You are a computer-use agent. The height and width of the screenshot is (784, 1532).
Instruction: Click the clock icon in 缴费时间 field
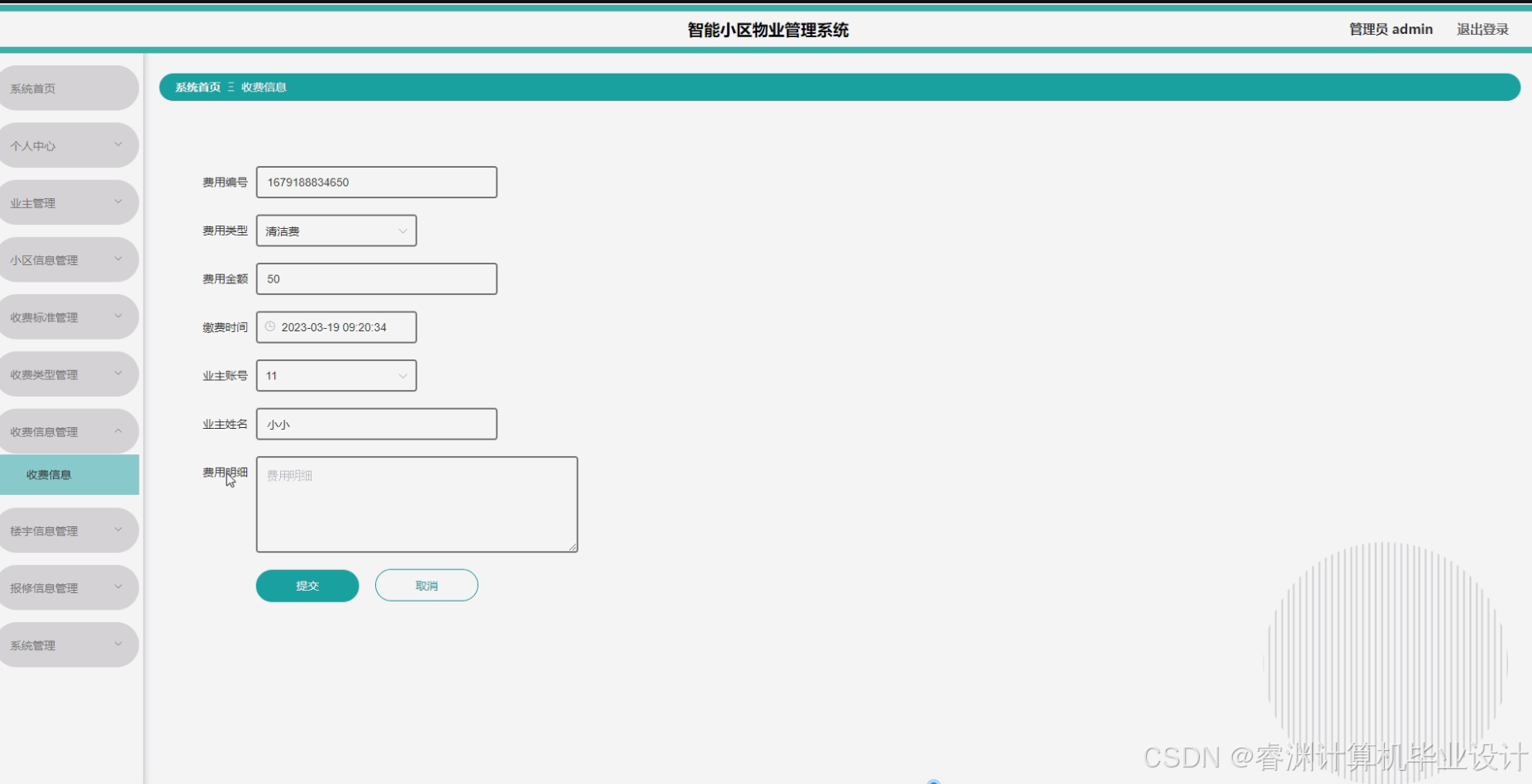pos(270,327)
